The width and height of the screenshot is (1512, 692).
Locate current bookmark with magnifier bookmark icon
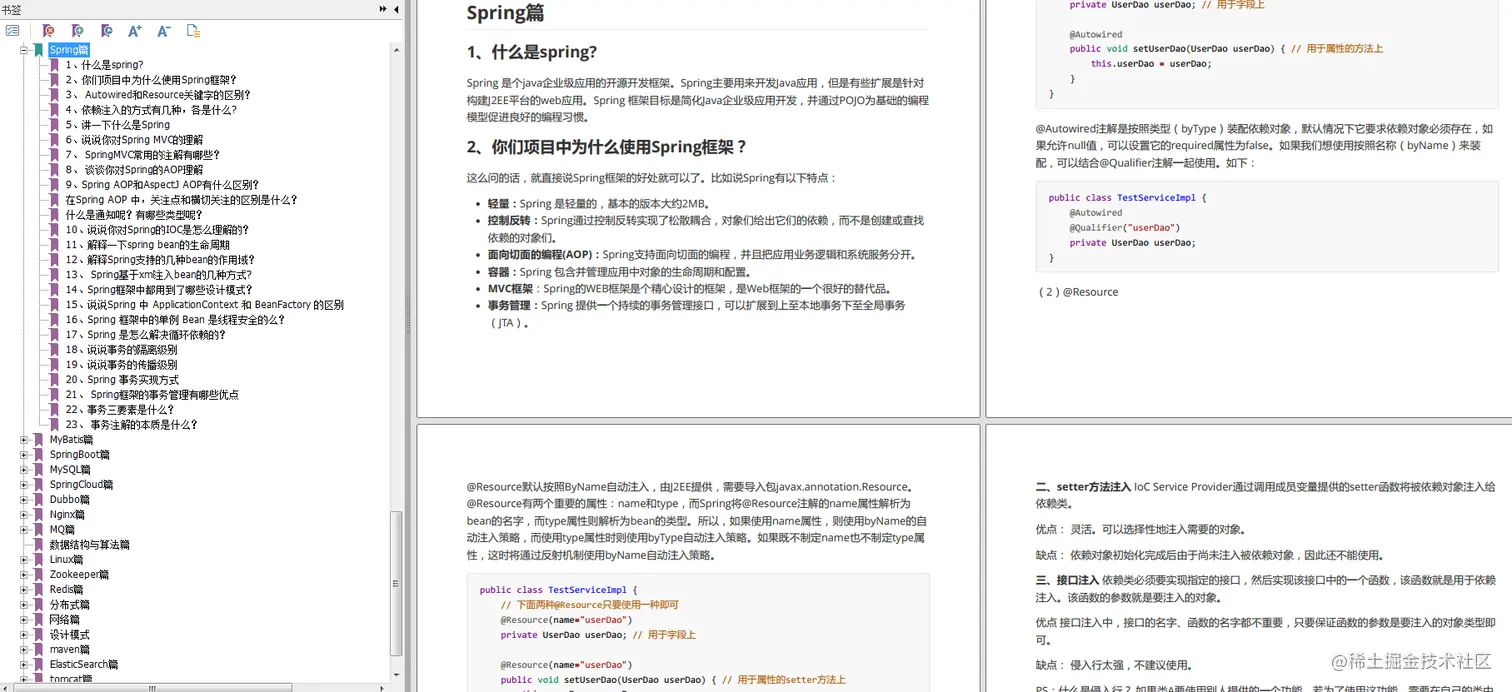[x=106, y=31]
